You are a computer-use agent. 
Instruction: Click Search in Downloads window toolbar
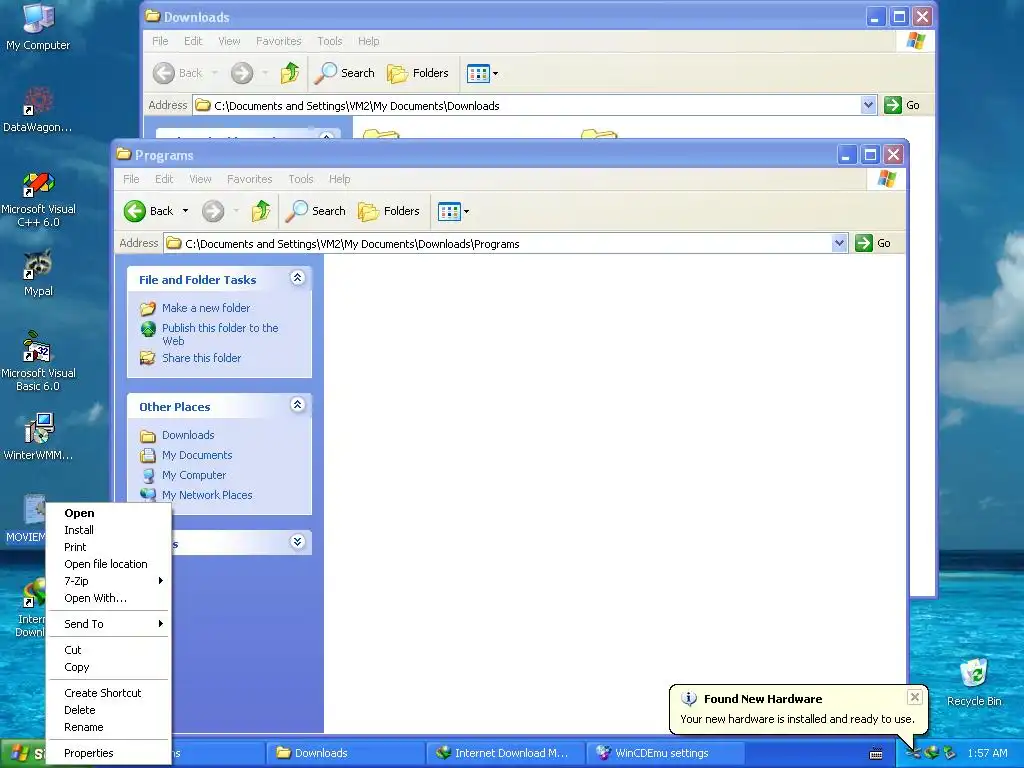(x=344, y=73)
